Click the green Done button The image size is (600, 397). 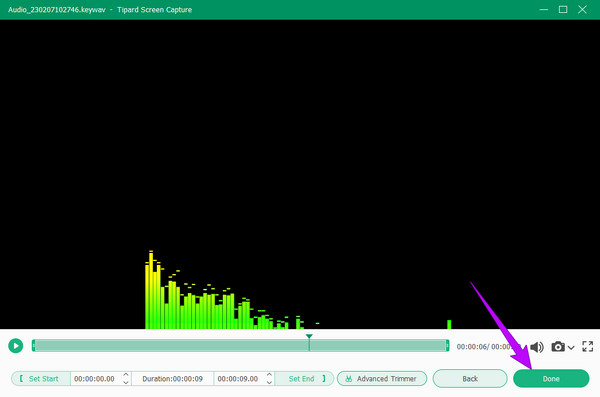click(x=551, y=379)
